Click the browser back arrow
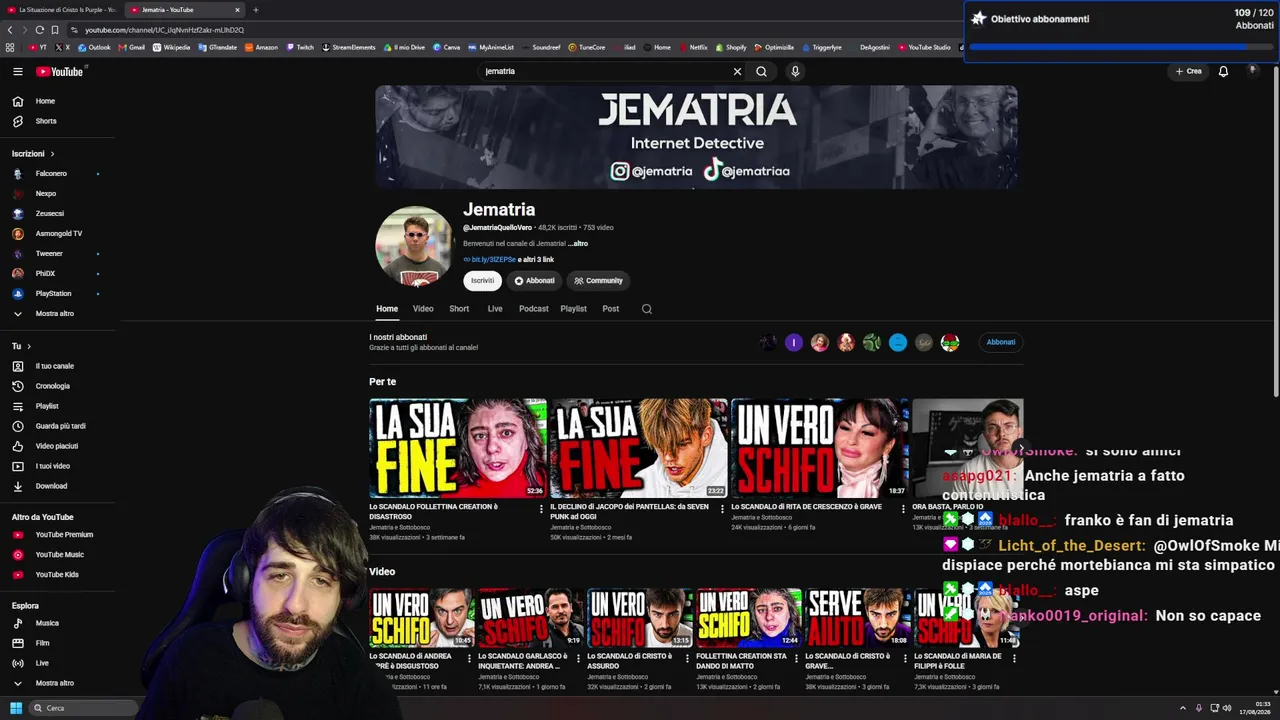The image size is (1280, 720). [x=10, y=30]
